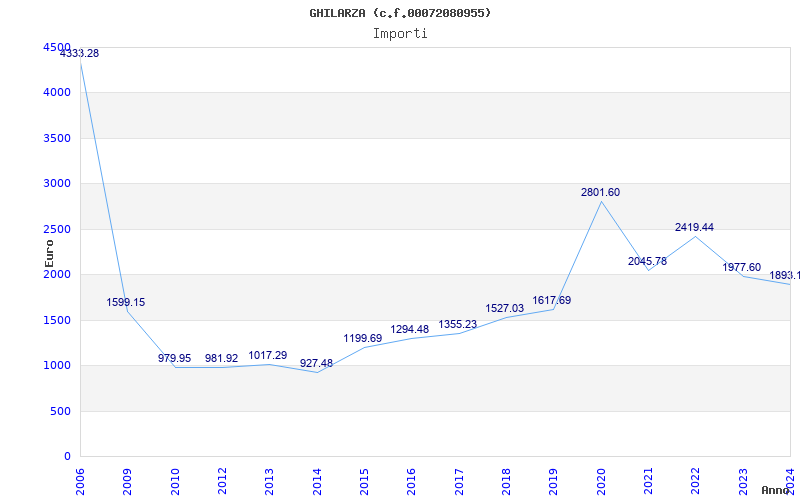Image resolution: width=800 pixels, height=500 pixels.
Task: Click the y-axis value 0
Action: [x=68, y=456]
